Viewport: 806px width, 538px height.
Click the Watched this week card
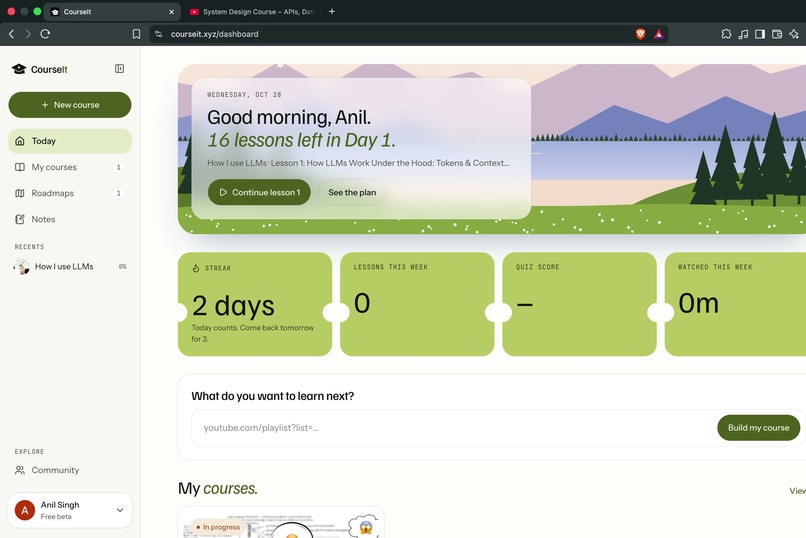pyautogui.click(x=736, y=304)
